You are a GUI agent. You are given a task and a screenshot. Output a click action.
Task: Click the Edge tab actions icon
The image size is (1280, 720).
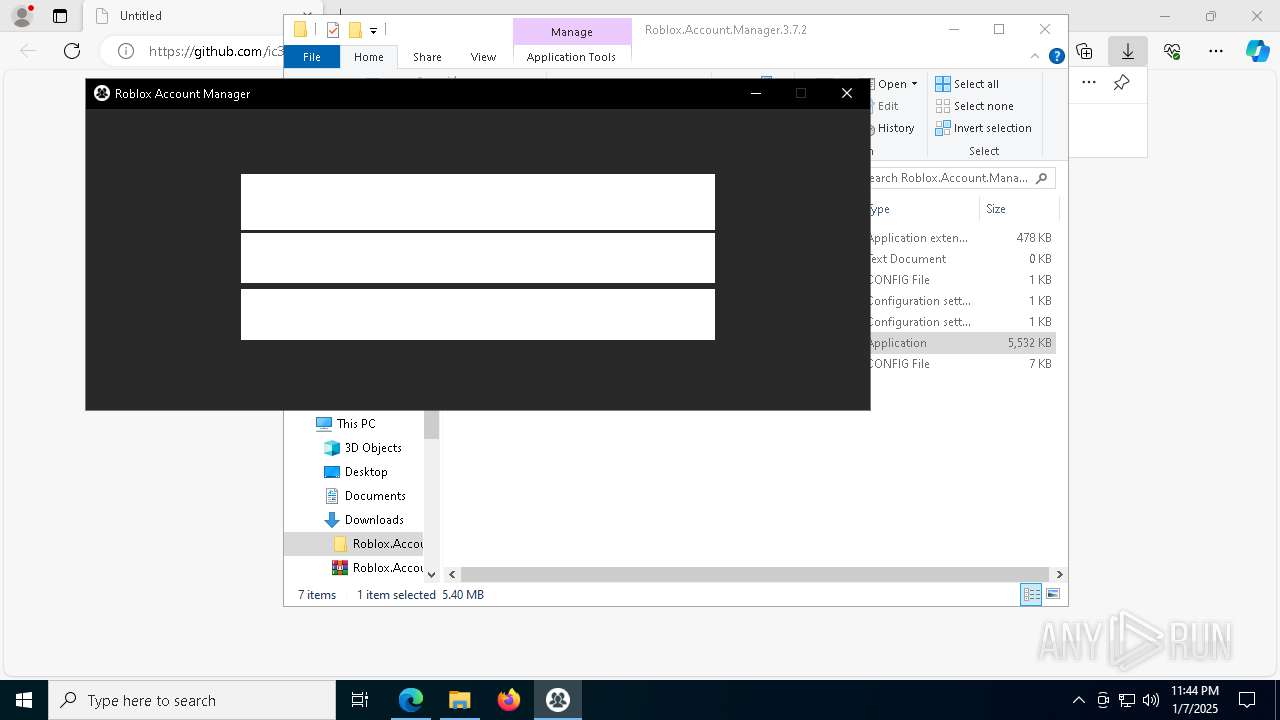point(60,16)
